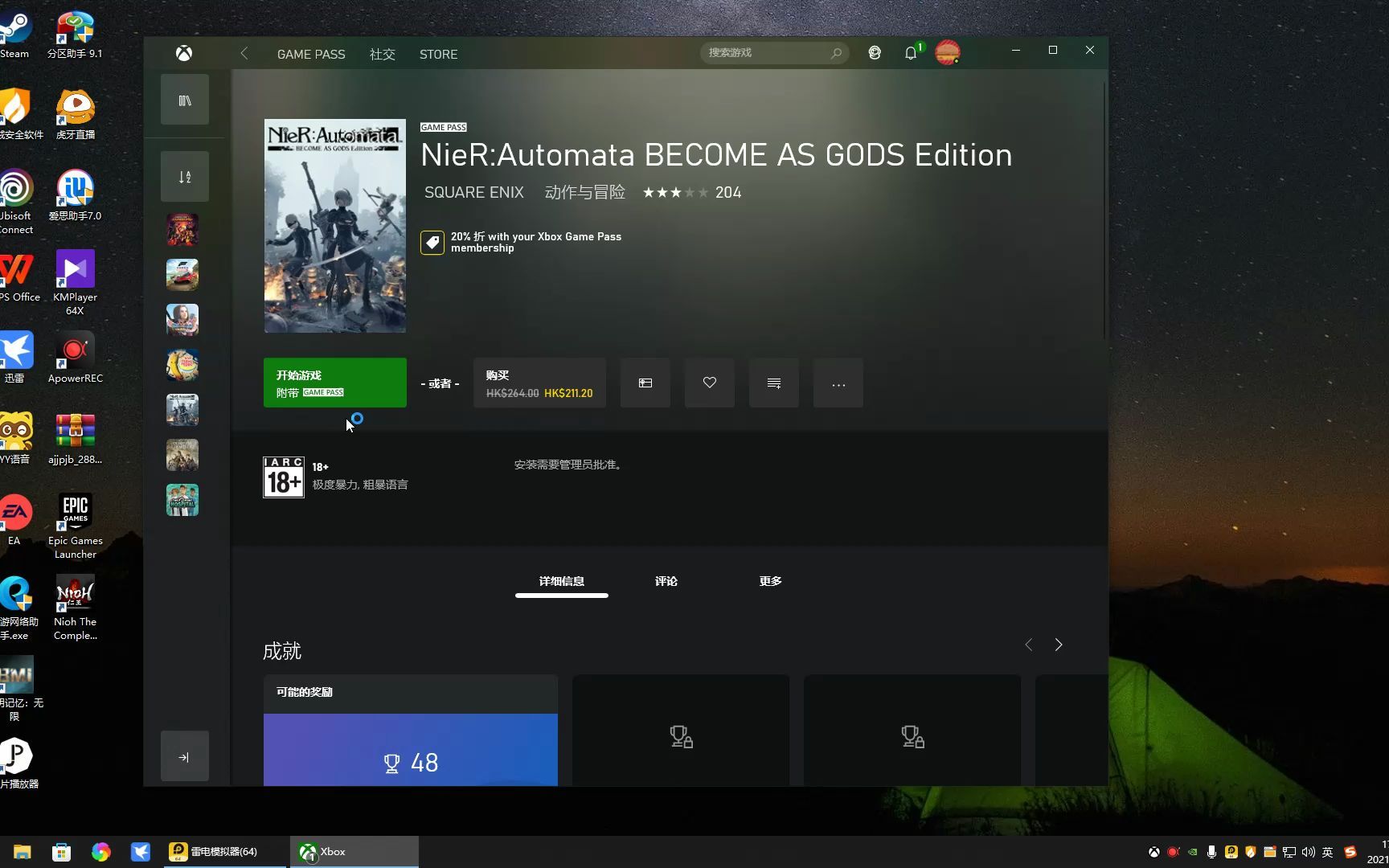
Task: Open the GAME PASS tab
Action: click(x=311, y=54)
